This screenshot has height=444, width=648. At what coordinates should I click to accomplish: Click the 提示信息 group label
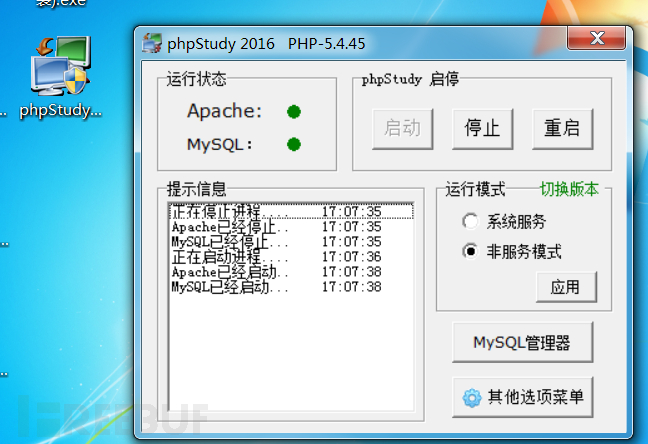[x=196, y=189]
